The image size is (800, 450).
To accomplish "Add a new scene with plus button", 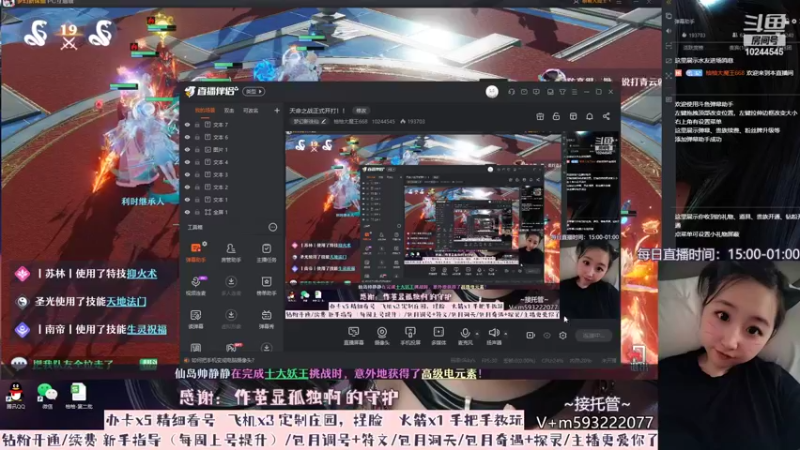I will pos(277,110).
